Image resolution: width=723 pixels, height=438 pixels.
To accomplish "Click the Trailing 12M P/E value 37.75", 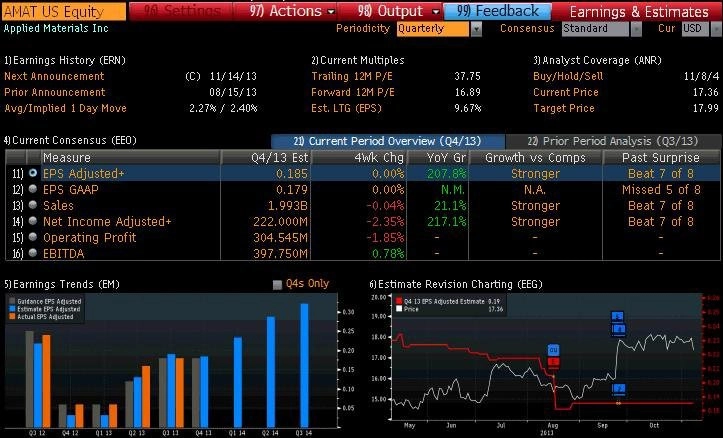I will tap(468, 76).
